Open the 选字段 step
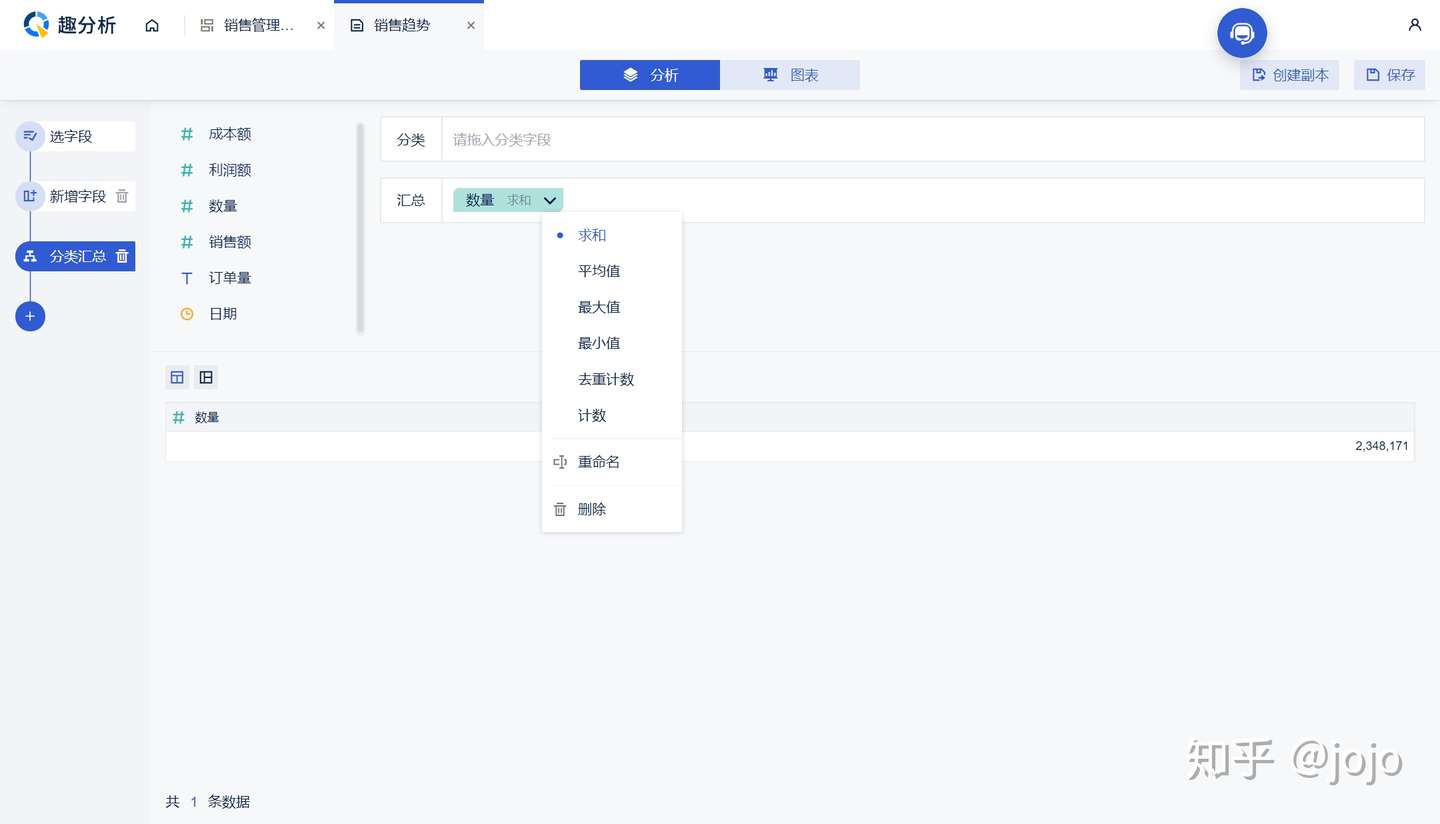1440x824 pixels. point(75,136)
